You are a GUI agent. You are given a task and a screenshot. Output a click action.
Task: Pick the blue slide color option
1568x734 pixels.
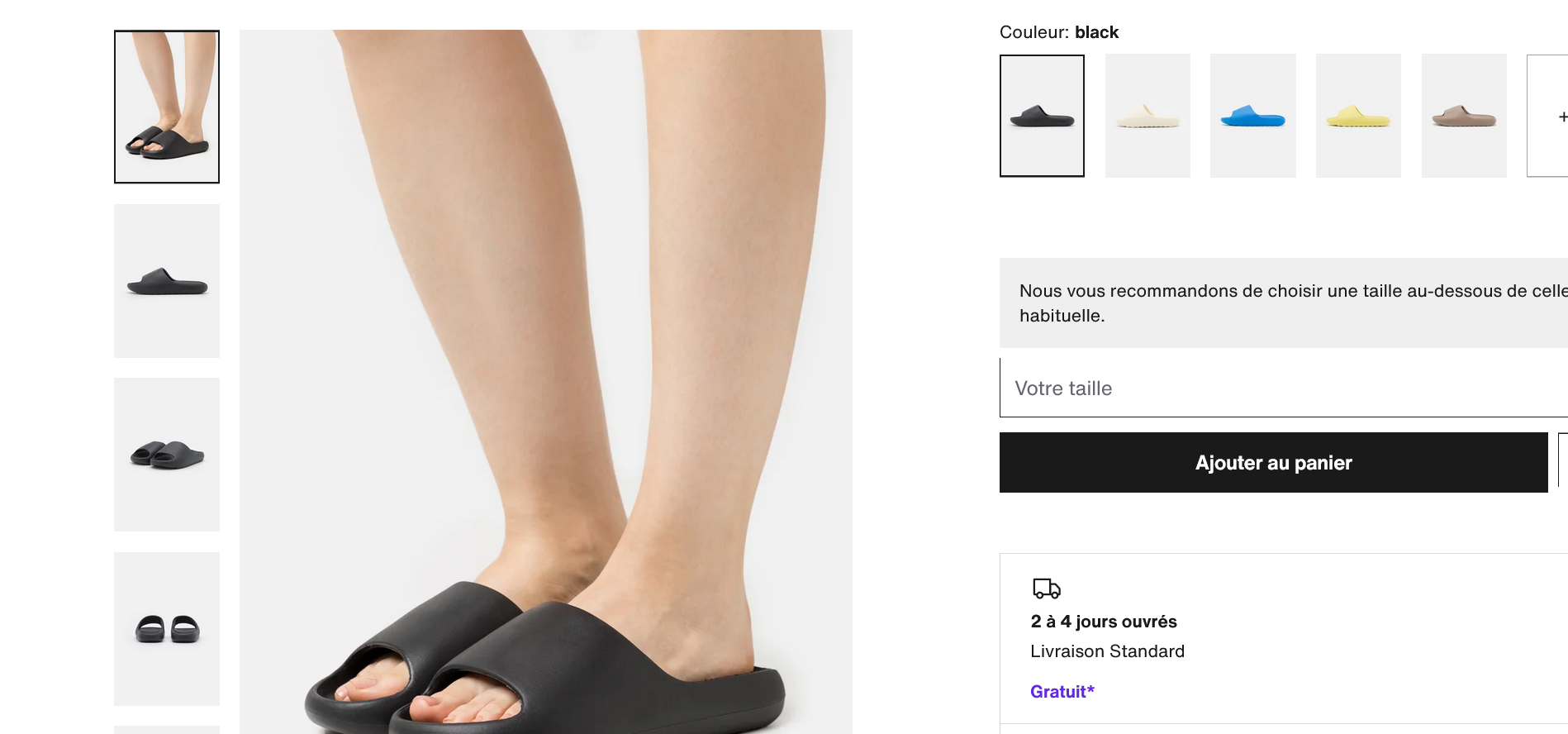1252,116
